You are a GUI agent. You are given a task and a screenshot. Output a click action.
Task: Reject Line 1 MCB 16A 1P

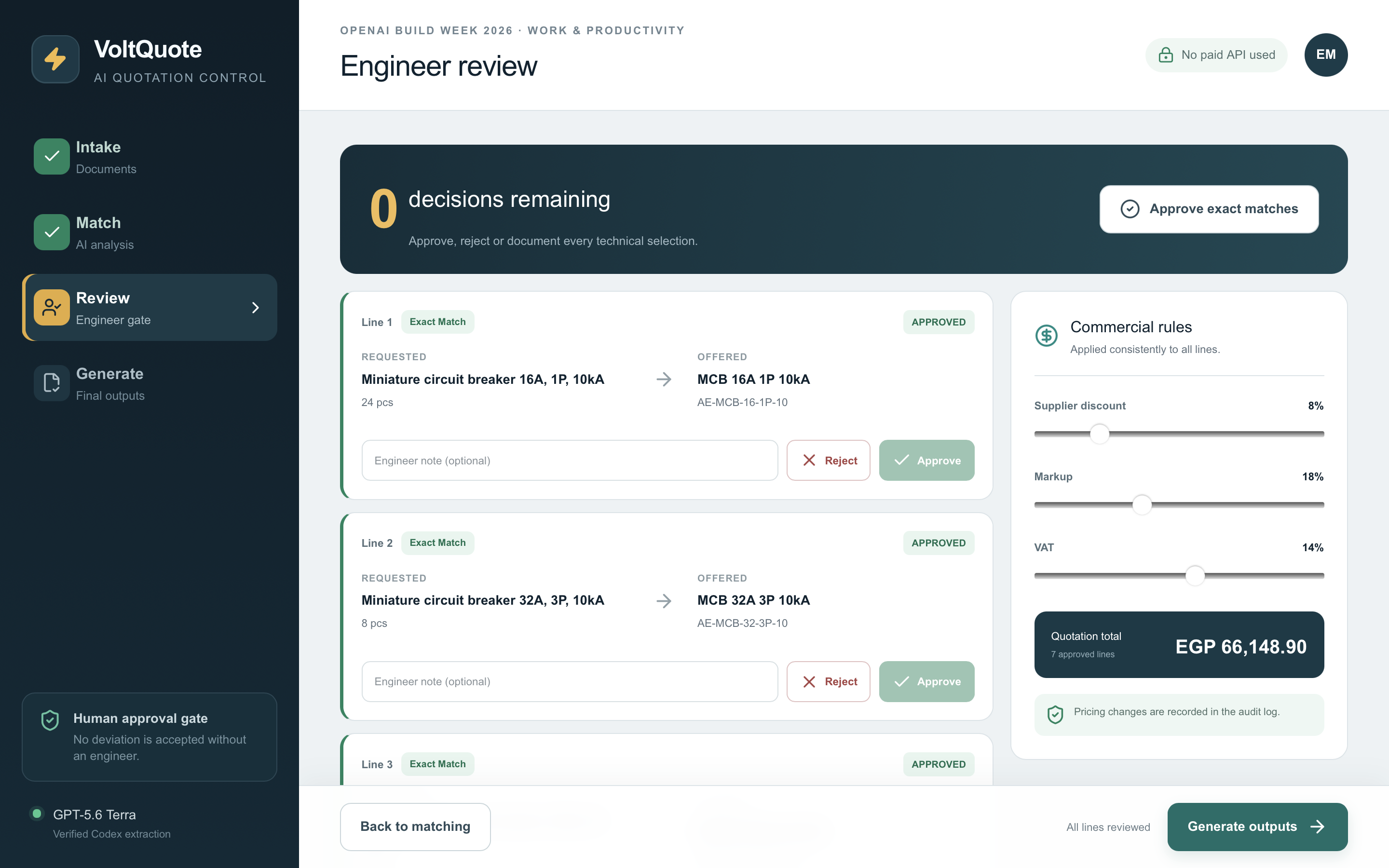[x=828, y=461]
